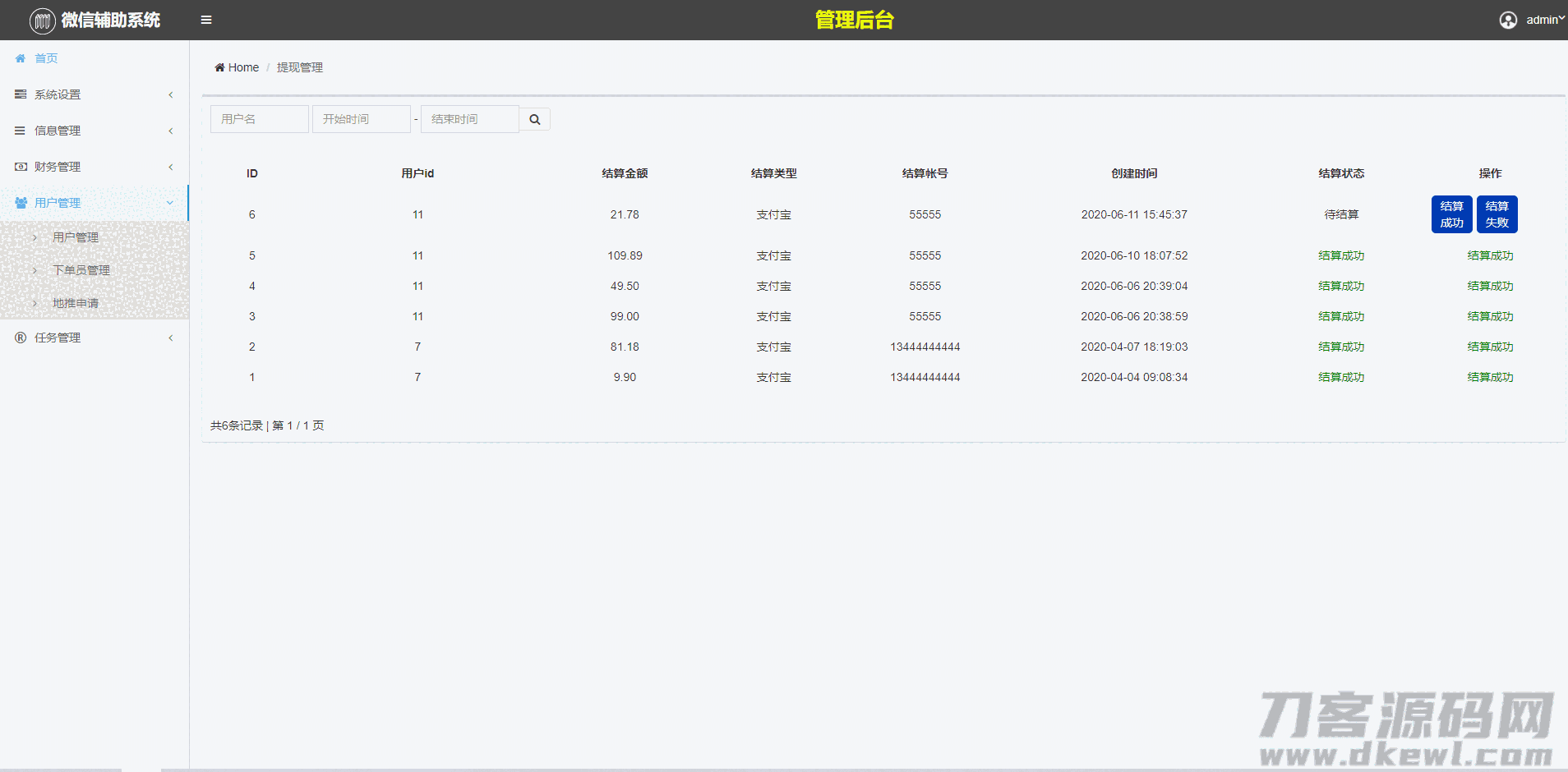This screenshot has width=1568, height=772.
Task: Click the WeChat system logo icon
Action: tap(42, 21)
